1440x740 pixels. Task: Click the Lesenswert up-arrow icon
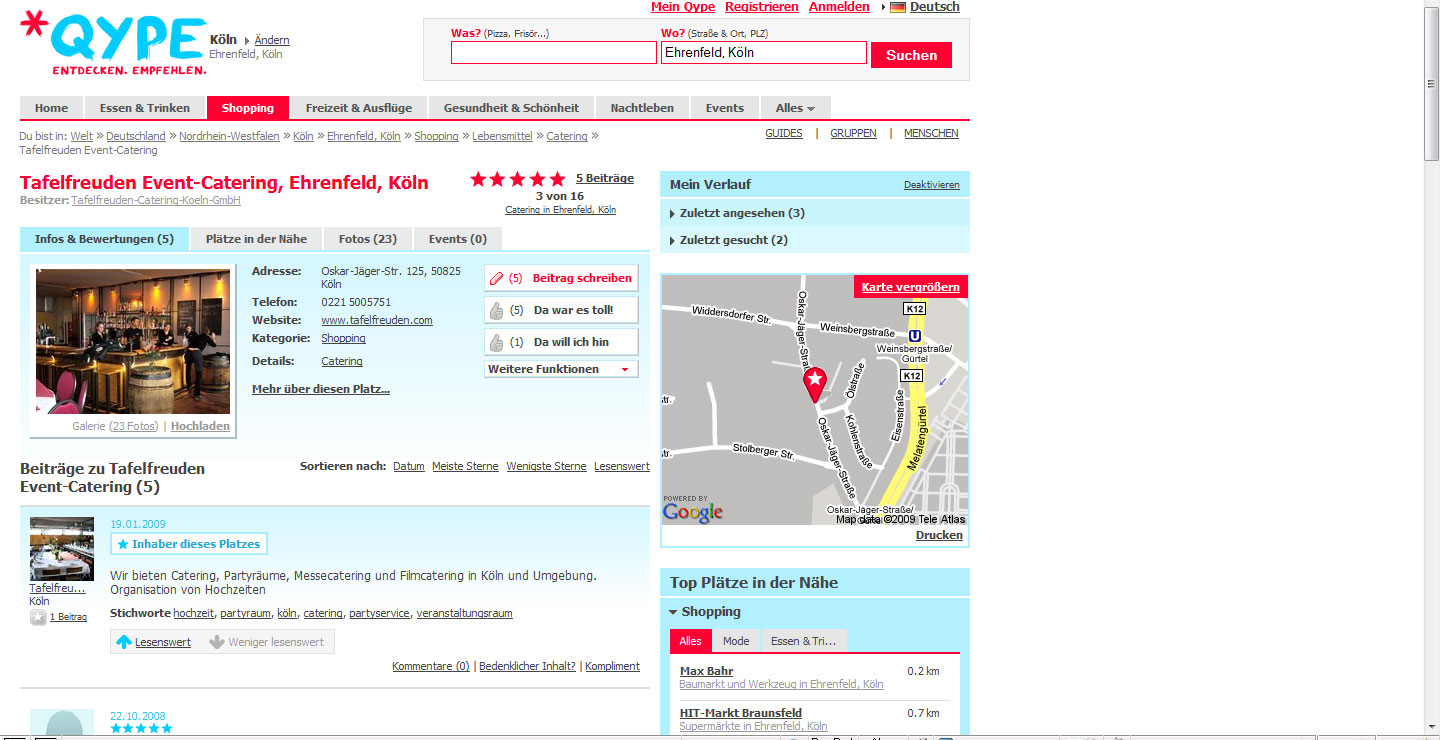point(123,641)
